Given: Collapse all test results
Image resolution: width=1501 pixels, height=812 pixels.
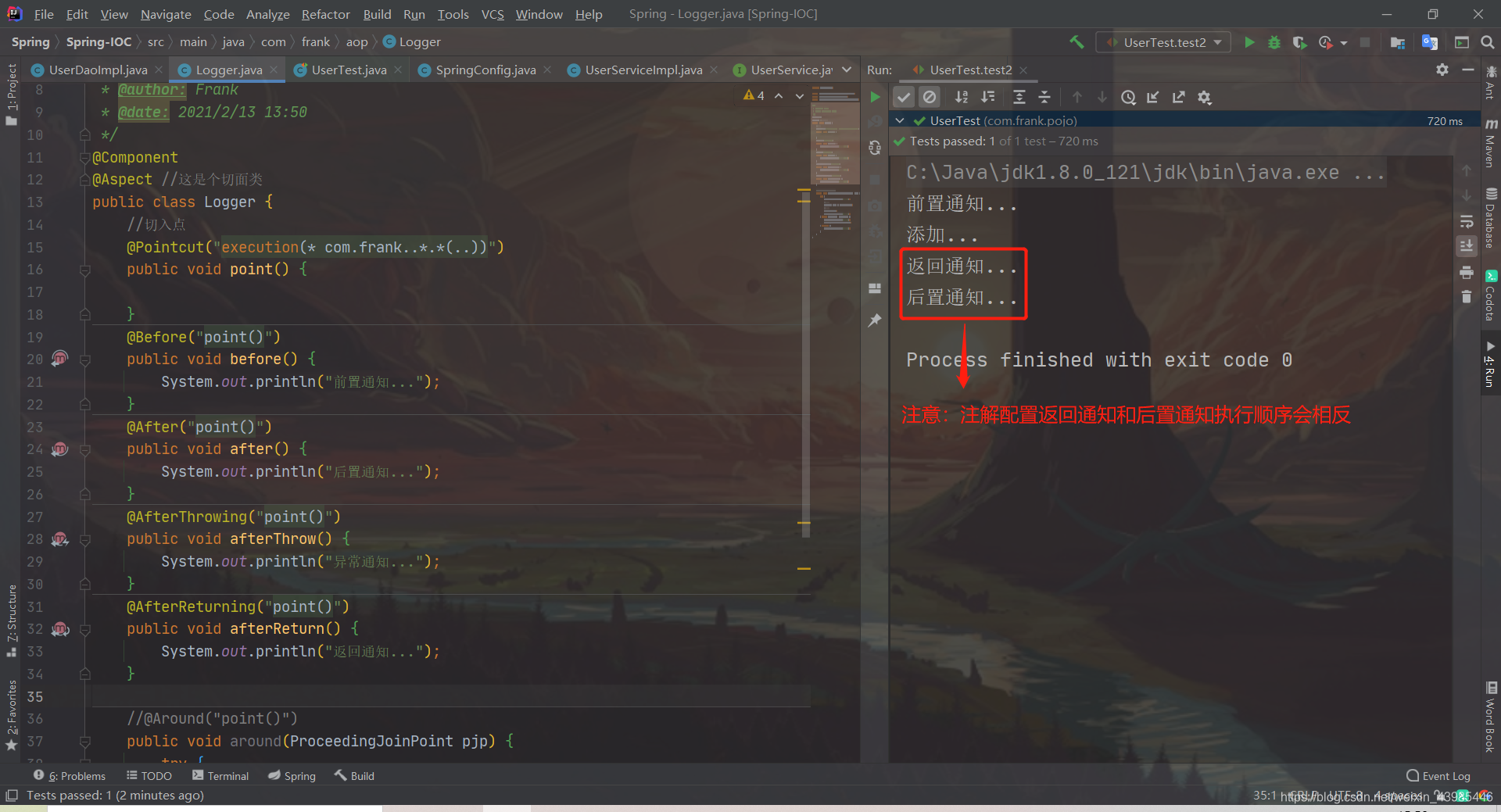Looking at the screenshot, I should 1044,97.
